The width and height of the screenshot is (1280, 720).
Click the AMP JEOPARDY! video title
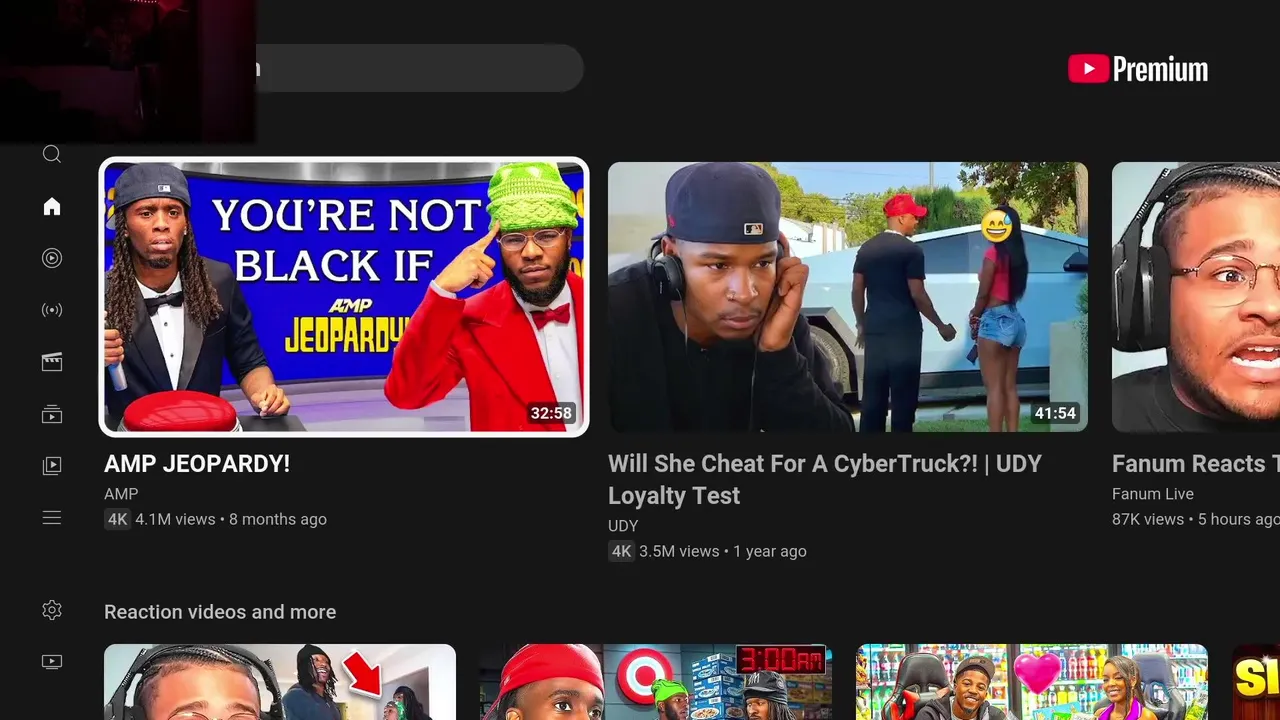197,464
